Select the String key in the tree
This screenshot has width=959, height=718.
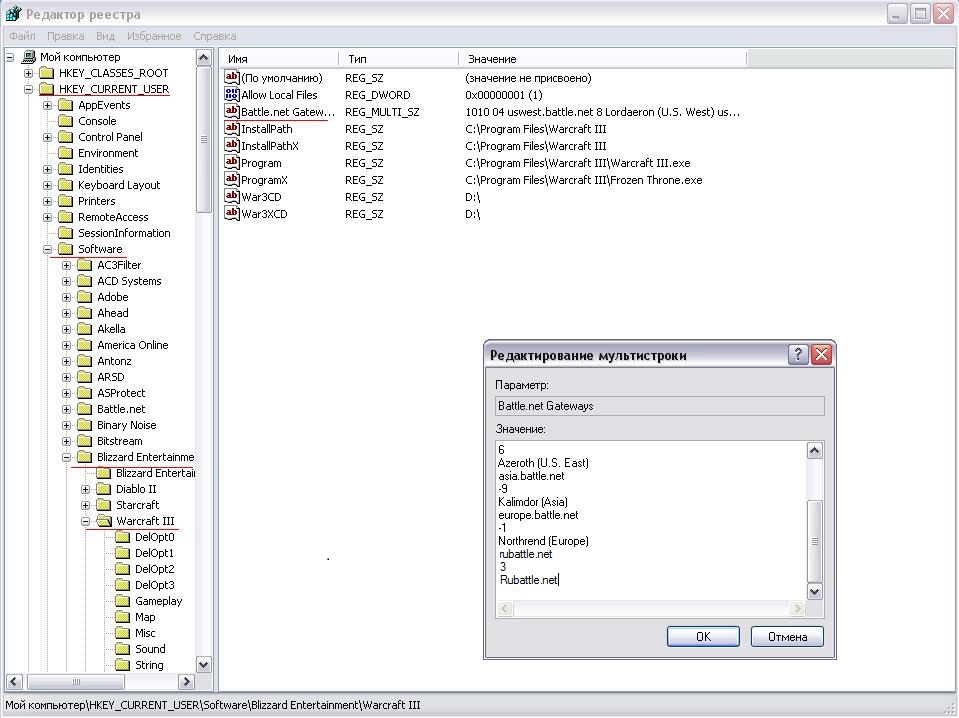pos(149,665)
